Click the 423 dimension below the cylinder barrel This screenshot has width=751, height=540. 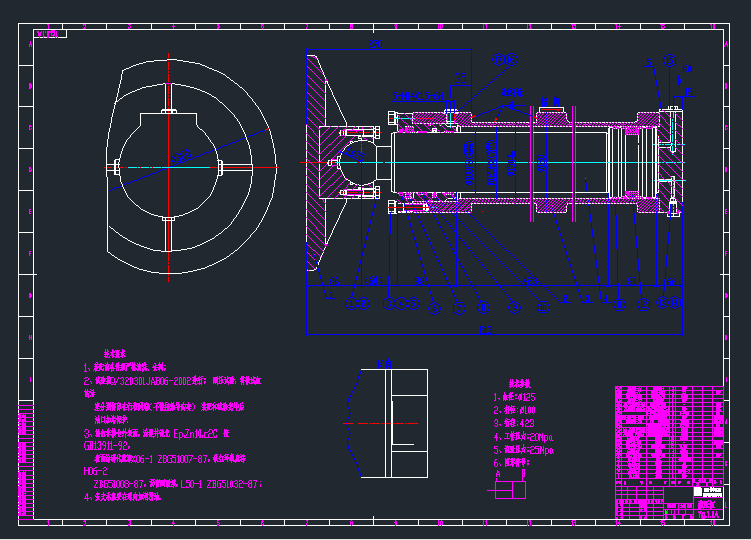coord(530,281)
